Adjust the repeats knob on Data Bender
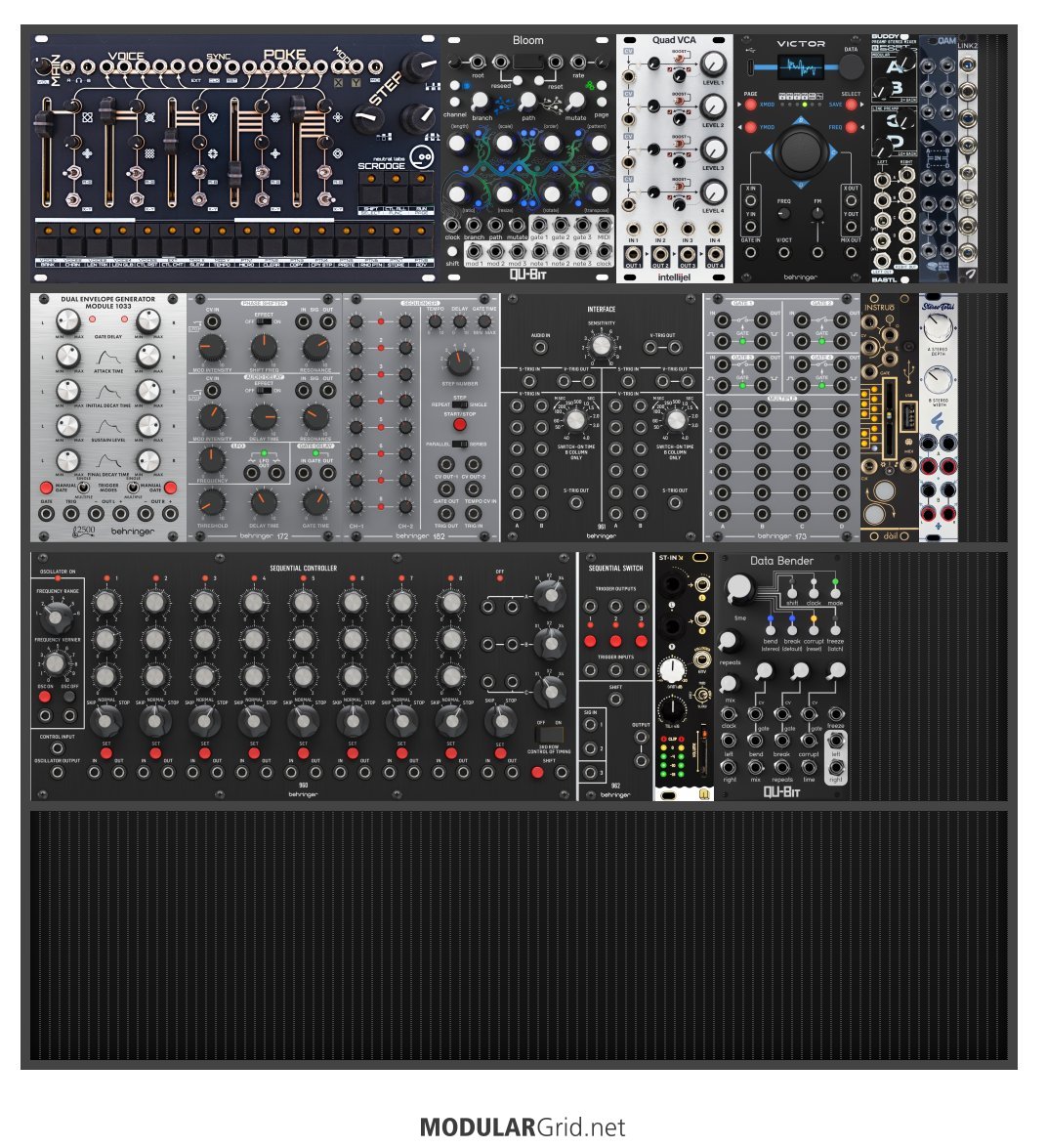This screenshot has width=1047, height=1148. click(728, 642)
